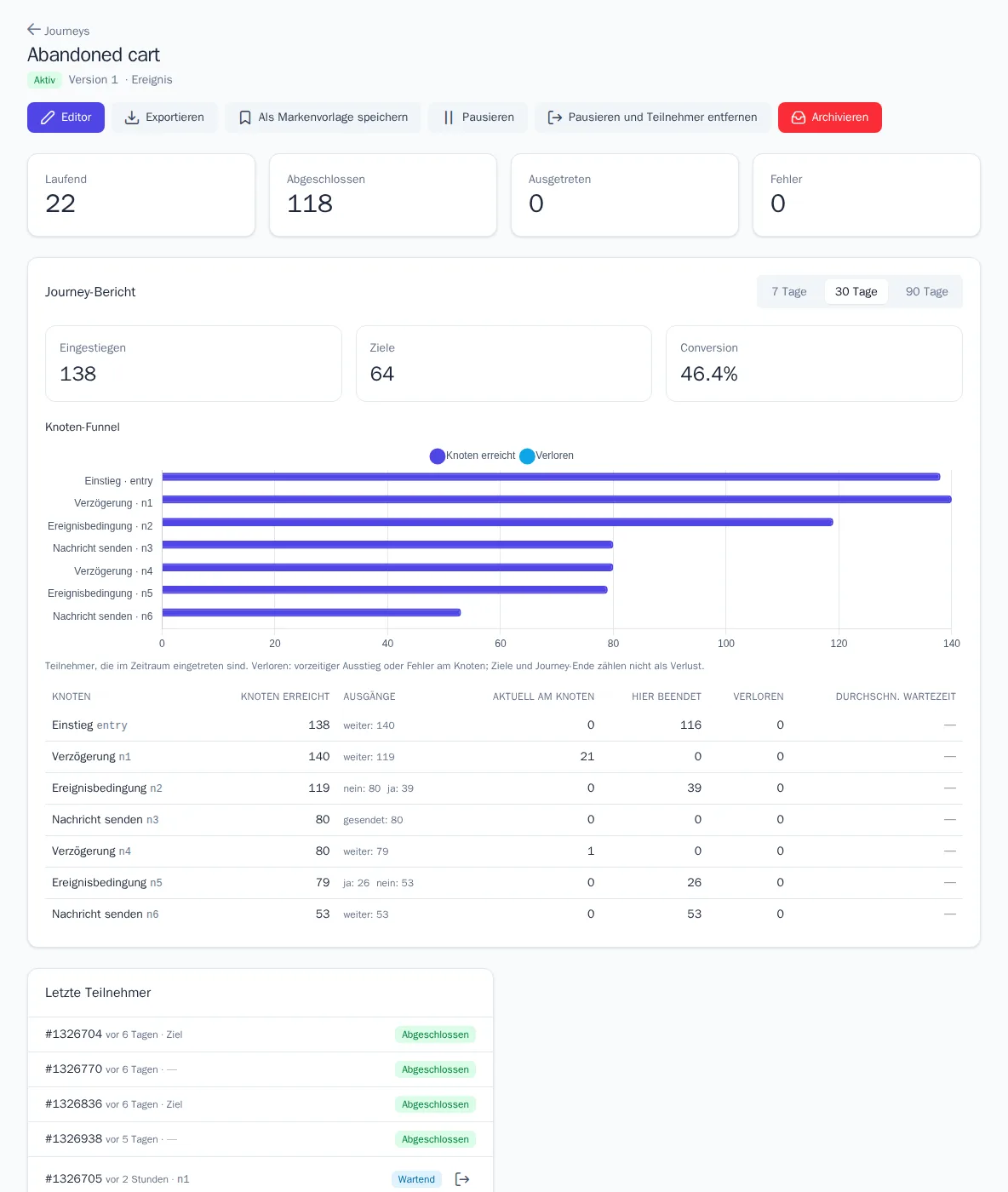Click the Als Markenvorlage speichern button

pos(323,117)
